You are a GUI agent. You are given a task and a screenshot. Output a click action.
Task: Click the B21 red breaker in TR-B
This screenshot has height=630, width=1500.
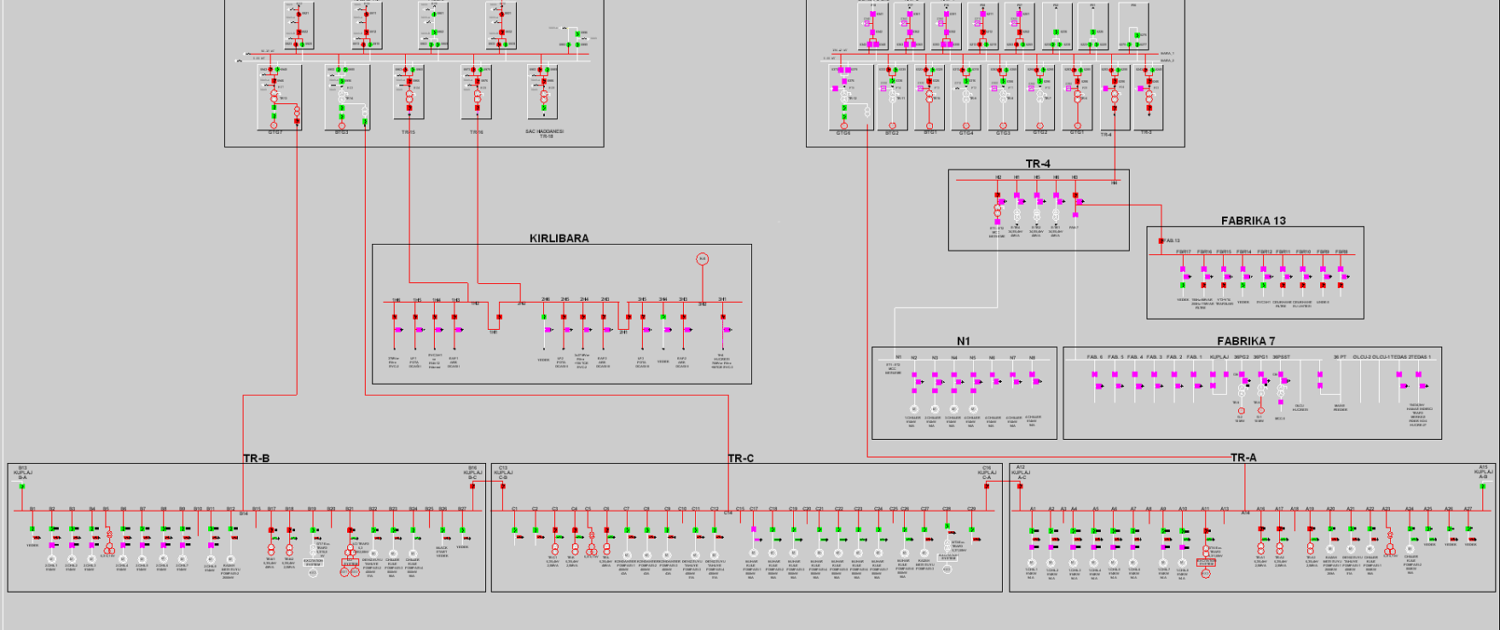tap(350, 531)
